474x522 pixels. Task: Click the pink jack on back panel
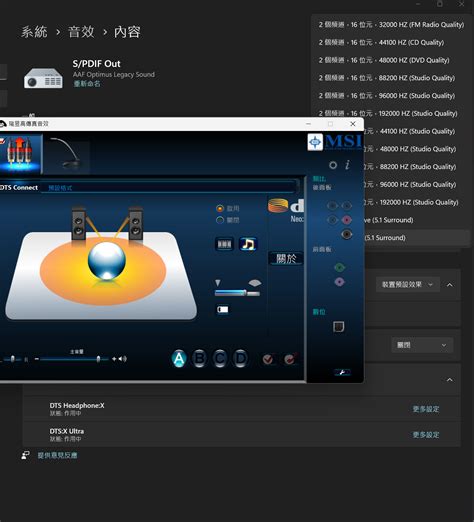(347, 220)
